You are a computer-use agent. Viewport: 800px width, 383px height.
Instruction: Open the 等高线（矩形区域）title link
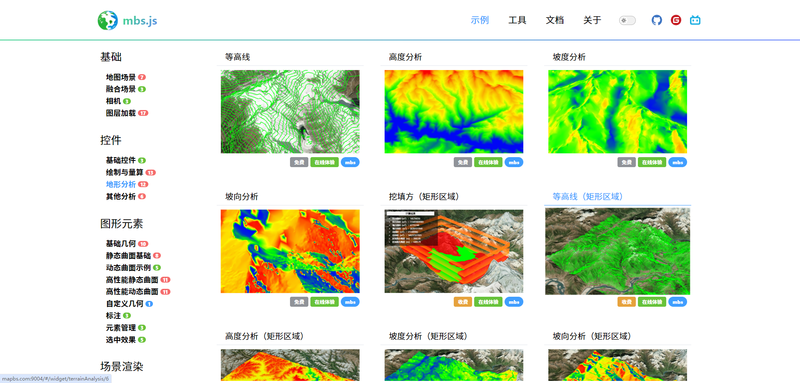coord(588,196)
